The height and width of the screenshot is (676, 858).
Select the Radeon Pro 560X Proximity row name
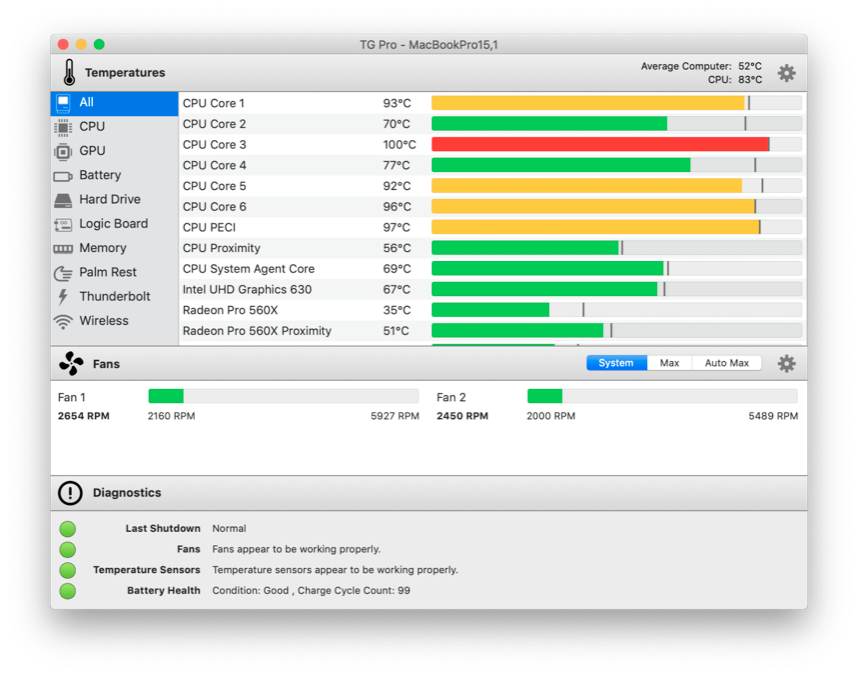click(x=257, y=331)
